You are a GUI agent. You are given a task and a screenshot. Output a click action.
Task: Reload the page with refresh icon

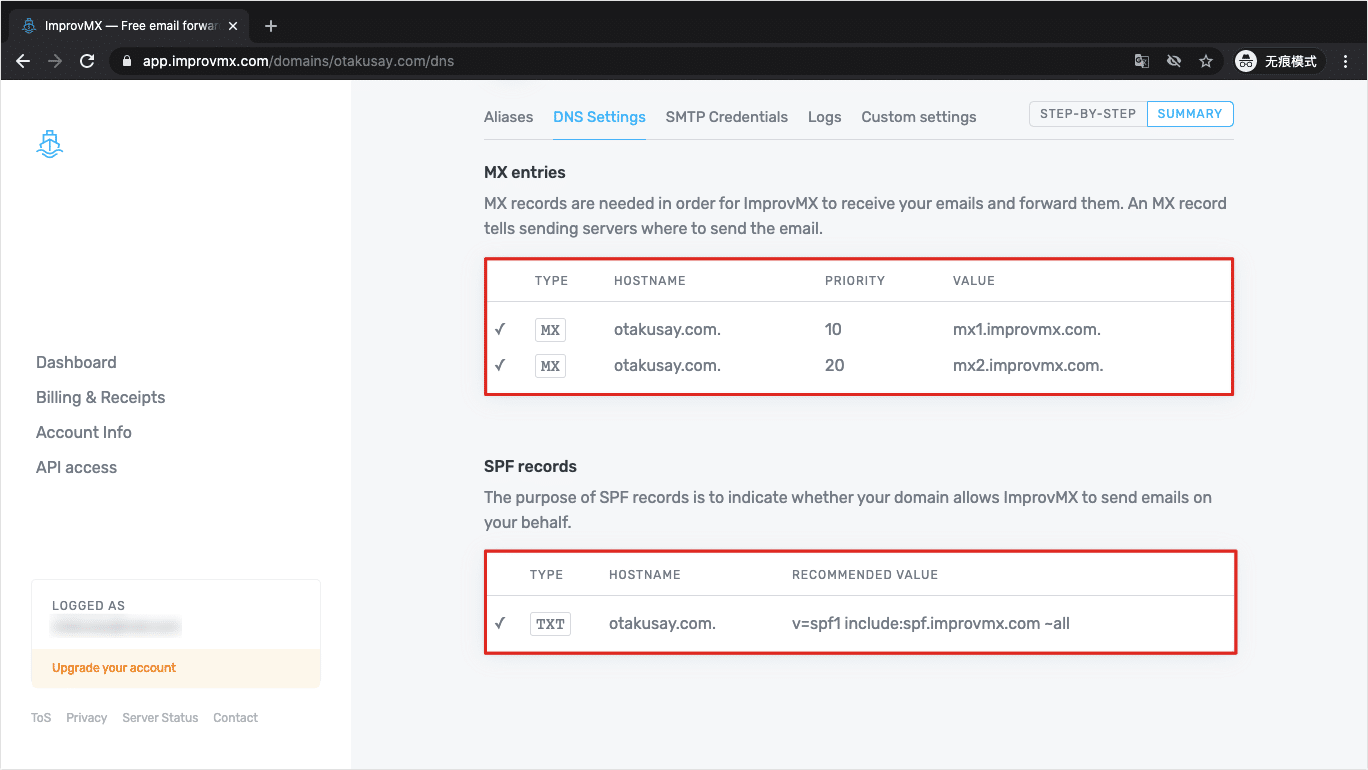tap(87, 61)
